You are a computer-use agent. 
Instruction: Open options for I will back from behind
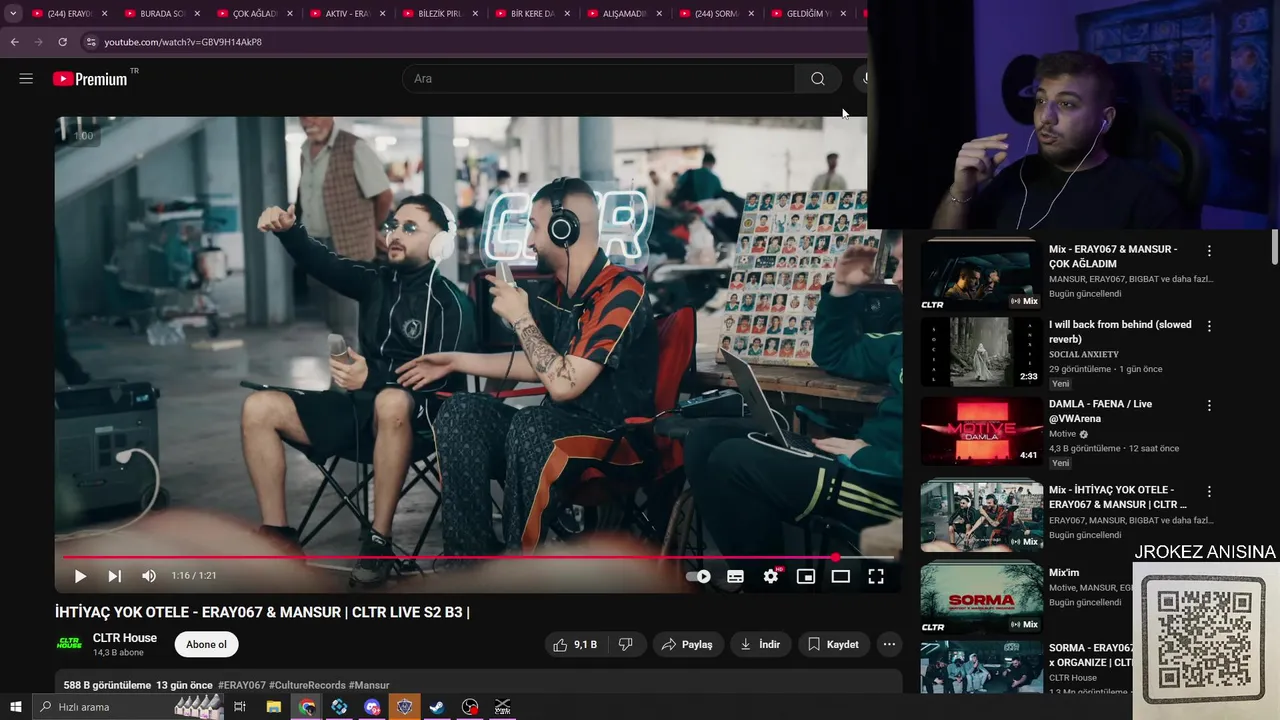click(x=1209, y=326)
